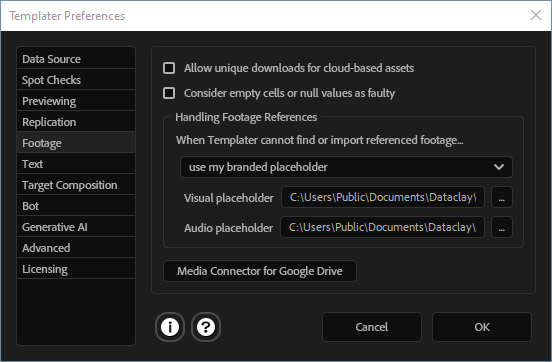Enable unique downloads for cloud-based assets
Viewport: 552px width, 362px height.
169,68
